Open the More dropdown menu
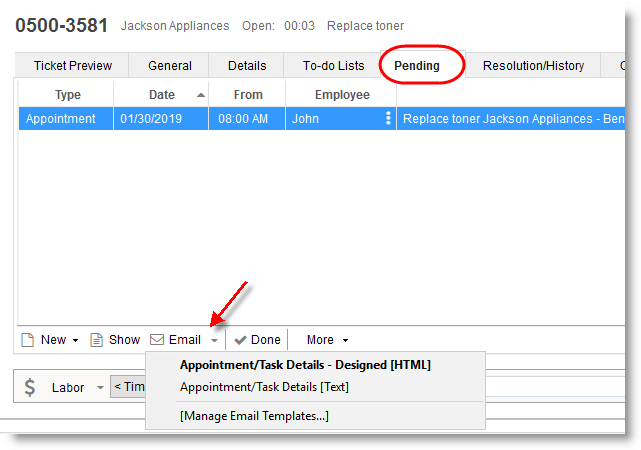The image size is (641, 450). 327,340
